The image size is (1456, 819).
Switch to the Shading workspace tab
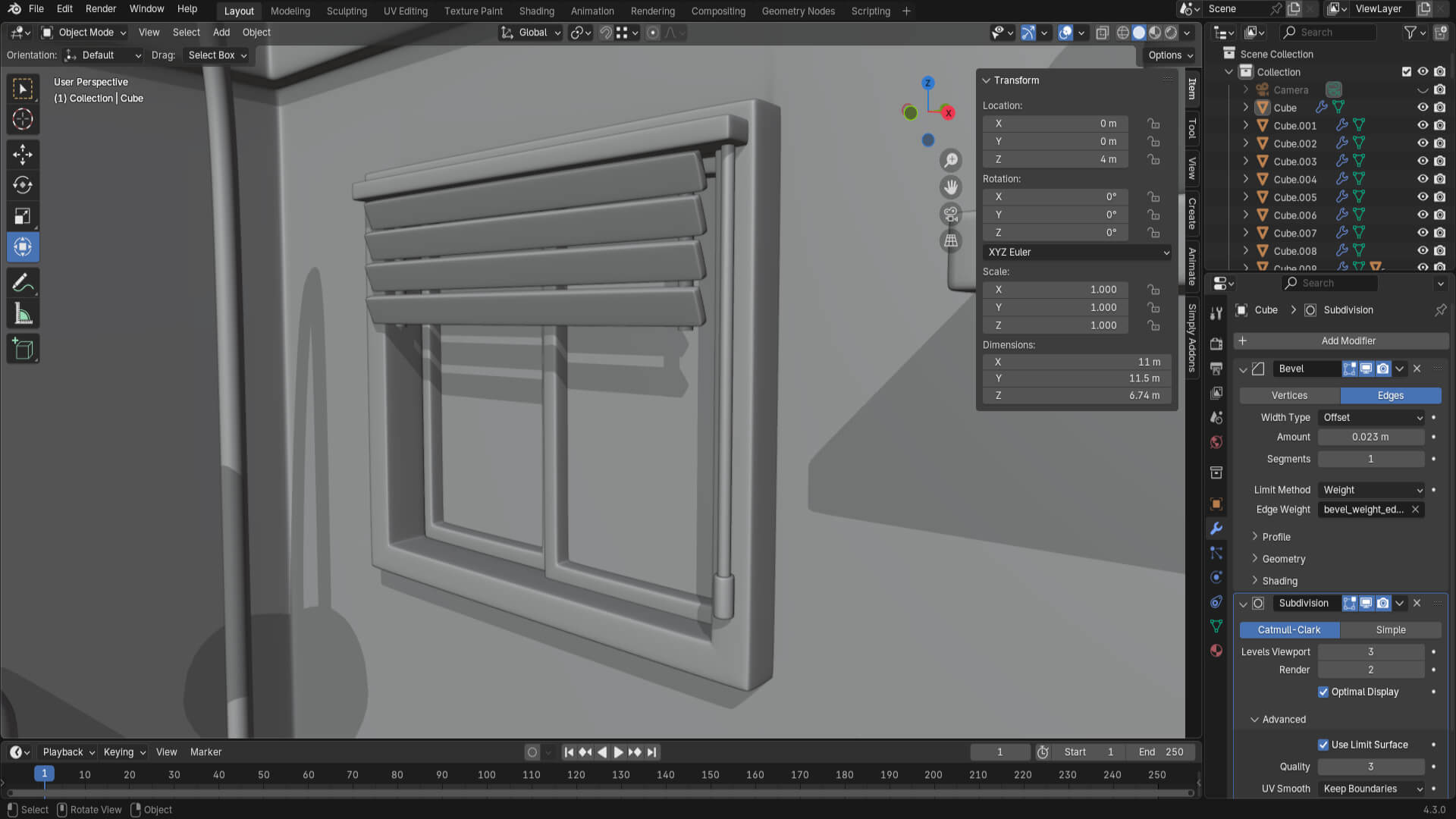[536, 11]
